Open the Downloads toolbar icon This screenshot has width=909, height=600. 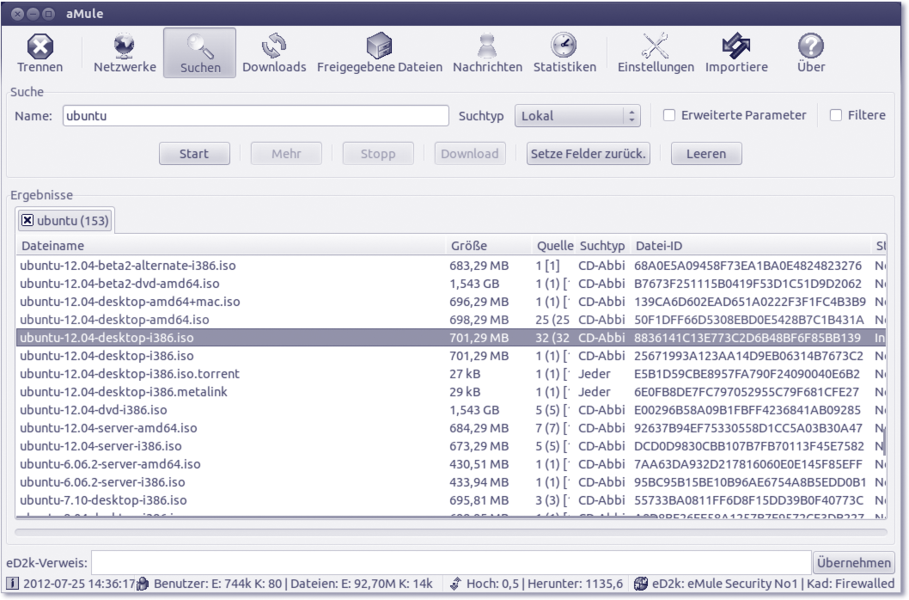[x=273, y=53]
